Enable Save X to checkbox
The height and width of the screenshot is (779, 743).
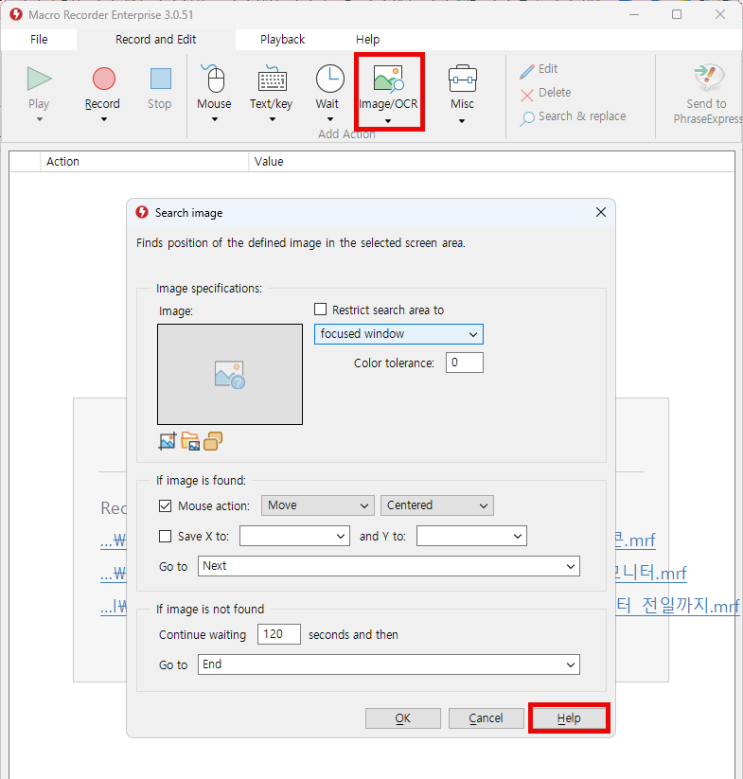(x=165, y=536)
